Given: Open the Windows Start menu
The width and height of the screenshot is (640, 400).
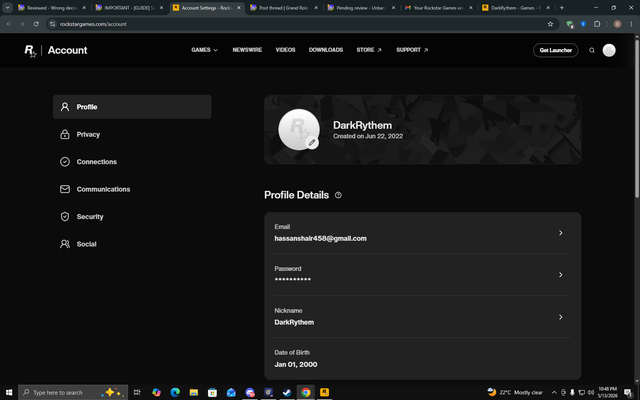Looking at the screenshot, I should tap(9, 392).
